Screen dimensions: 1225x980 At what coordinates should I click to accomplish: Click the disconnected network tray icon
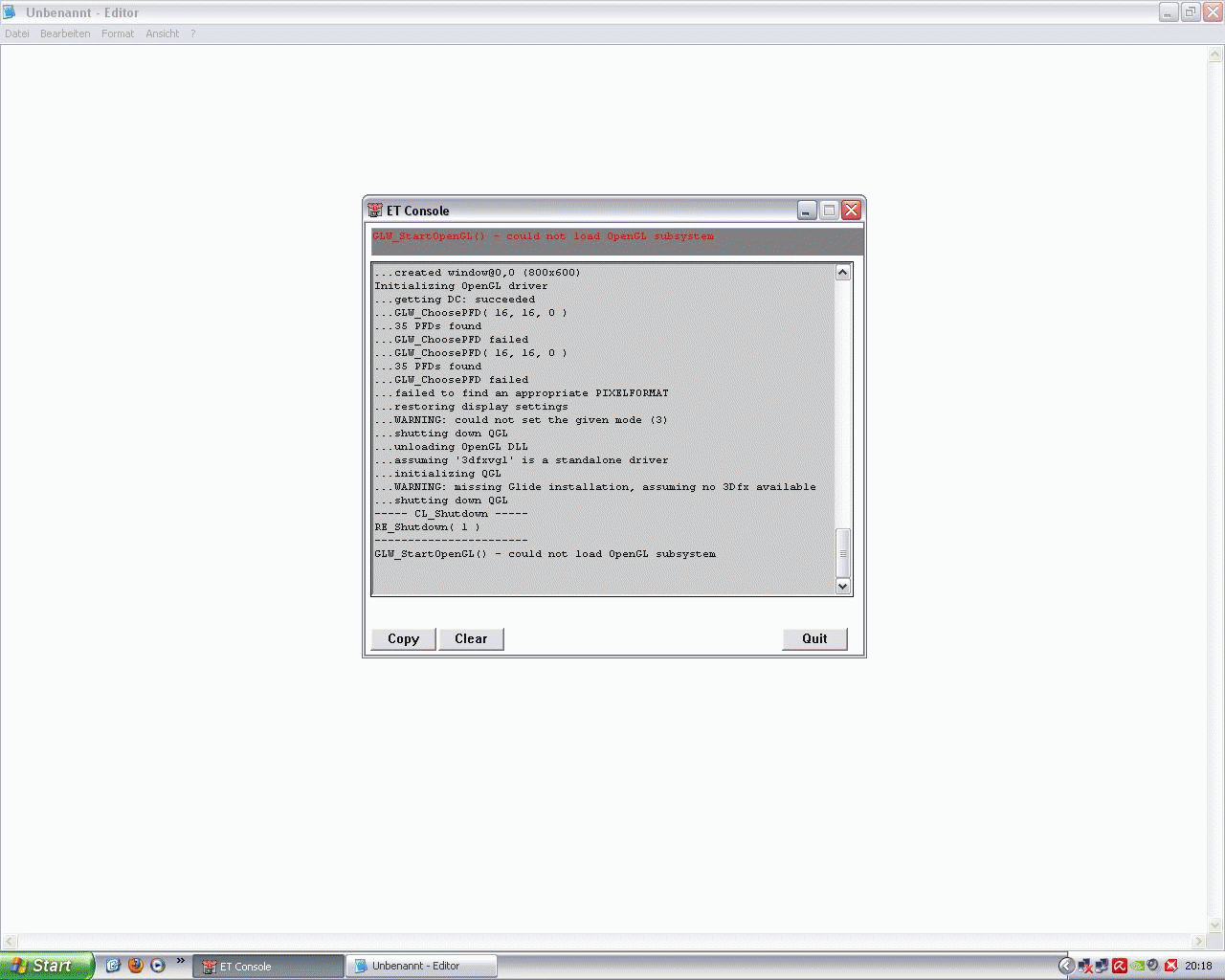coord(1085,966)
